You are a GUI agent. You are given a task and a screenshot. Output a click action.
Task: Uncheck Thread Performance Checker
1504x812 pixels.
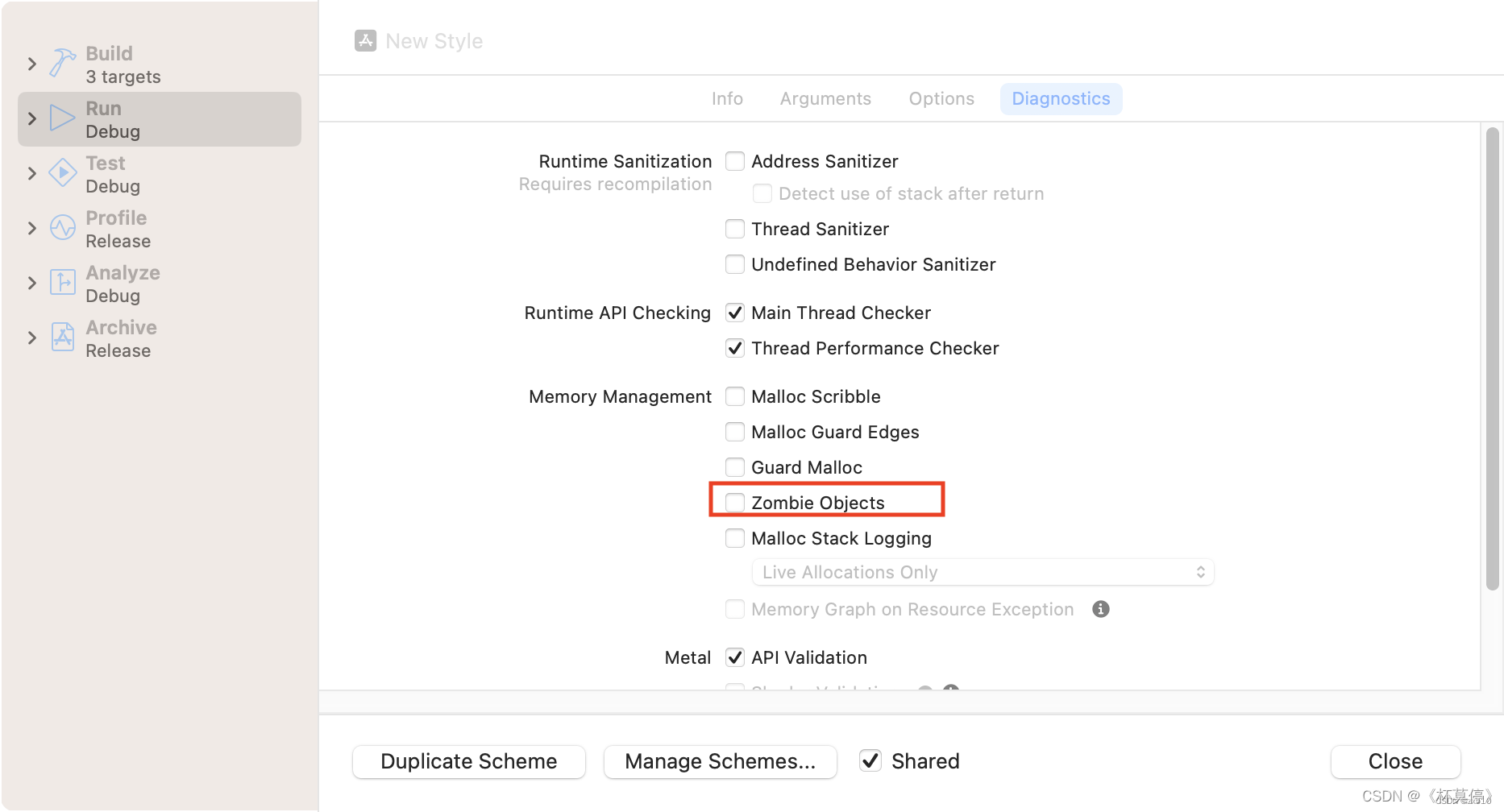[x=735, y=348]
